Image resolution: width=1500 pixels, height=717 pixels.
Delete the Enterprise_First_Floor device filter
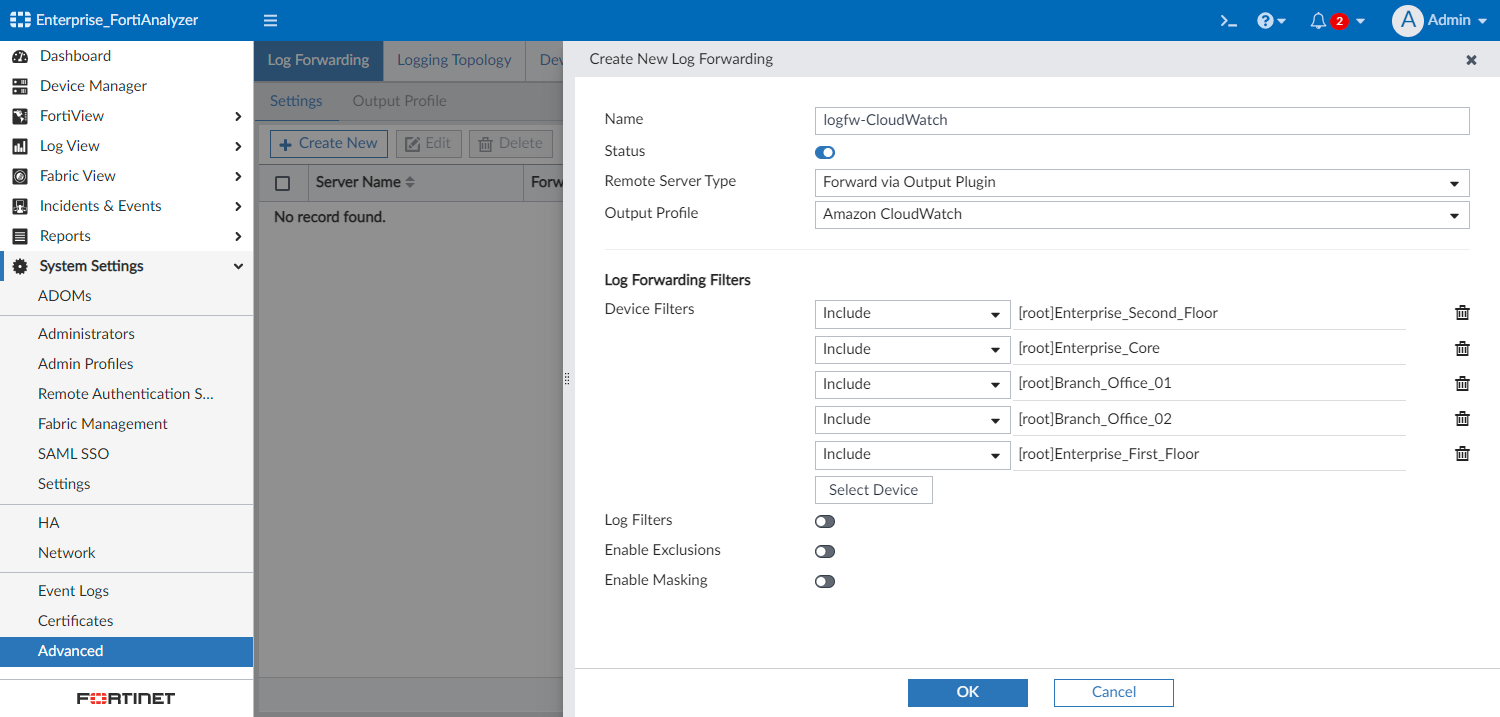[x=1462, y=454]
